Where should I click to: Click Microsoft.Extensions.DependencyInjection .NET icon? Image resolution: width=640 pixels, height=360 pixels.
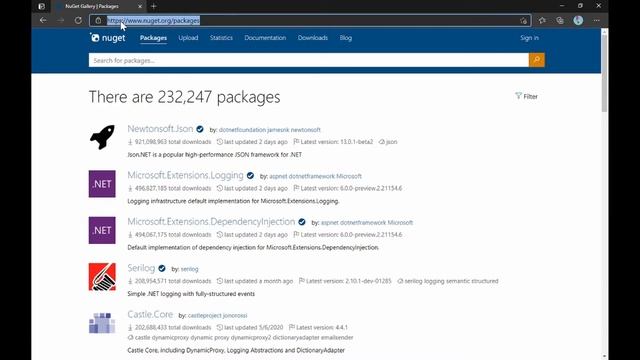pos(102,230)
